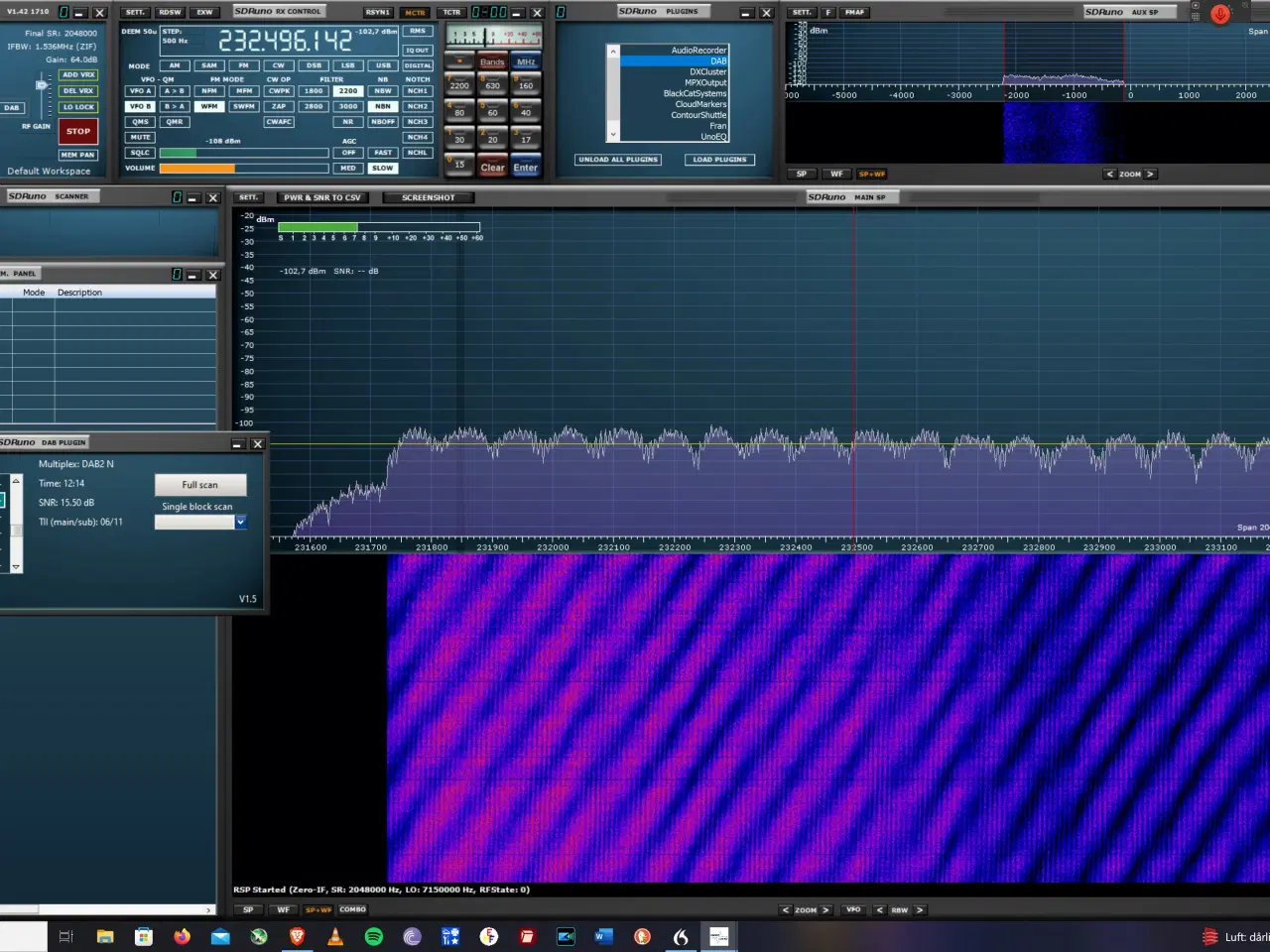
Task: Open the Brave browser taskbar icon
Action: coord(297,936)
